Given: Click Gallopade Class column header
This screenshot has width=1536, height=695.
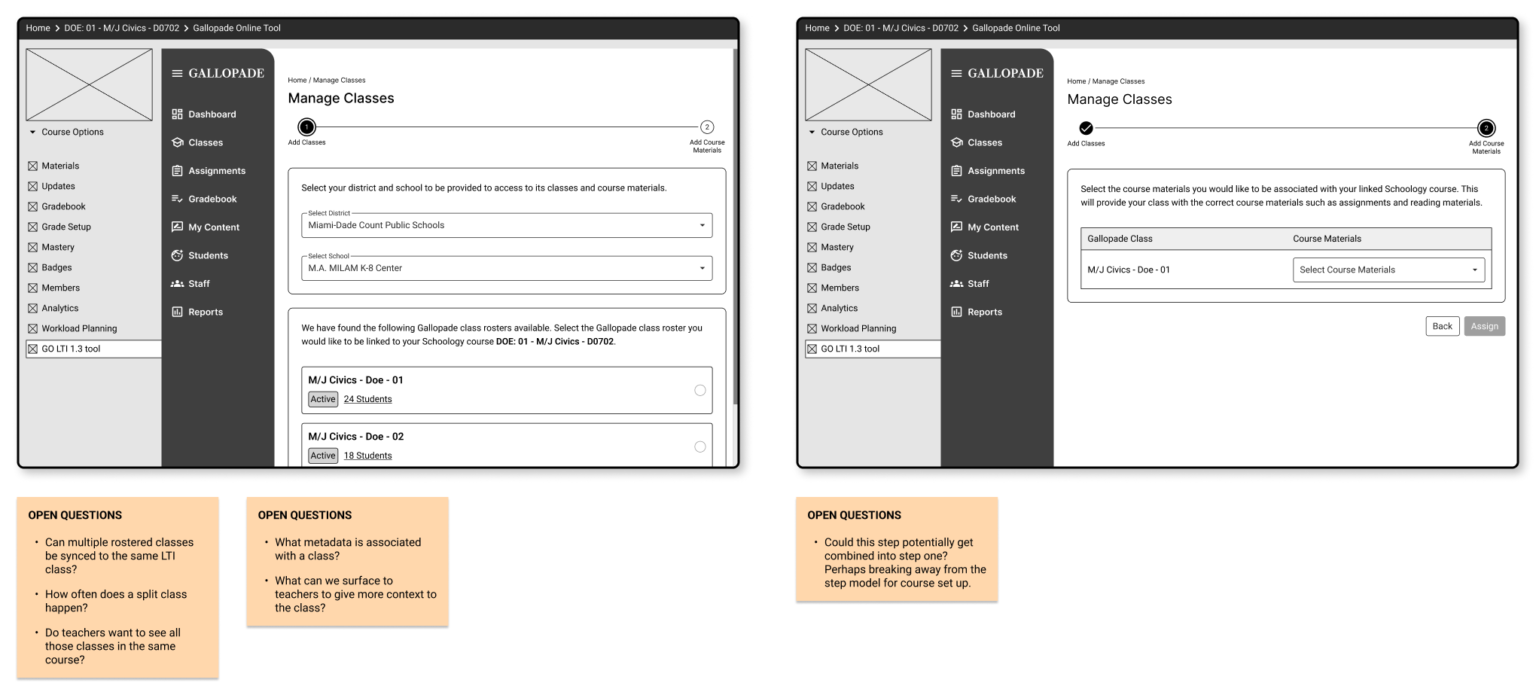Looking at the screenshot, I should [1120, 239].
